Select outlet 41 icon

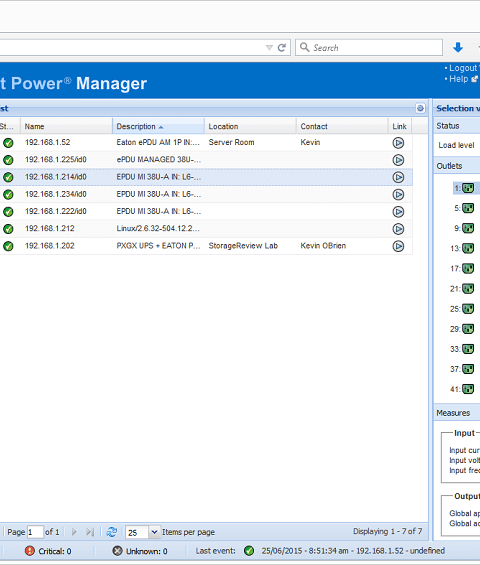pyautogui.click(x=468, y=389)
